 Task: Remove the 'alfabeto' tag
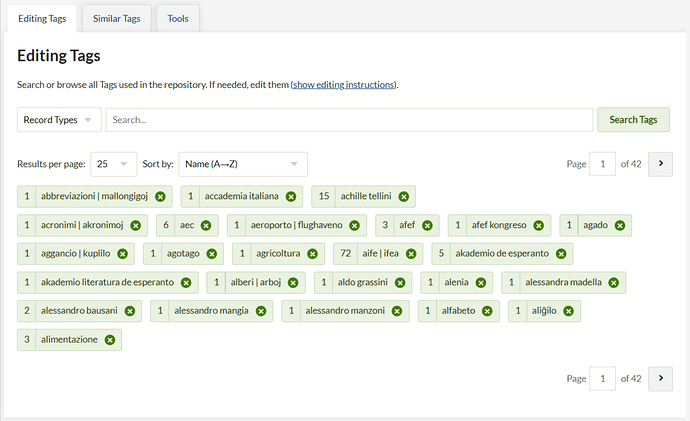(488, 311)
